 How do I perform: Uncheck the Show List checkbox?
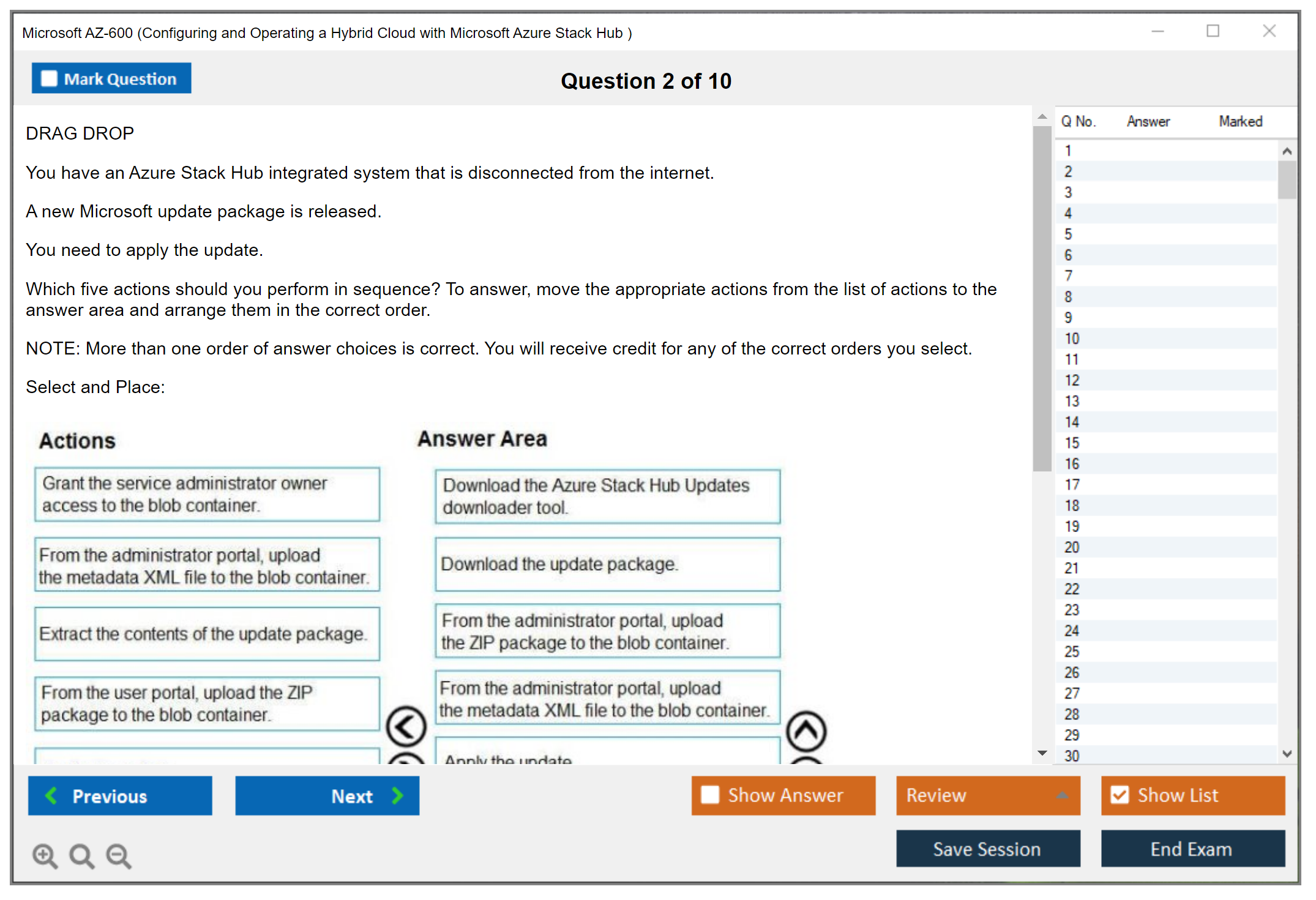(x=1120, y=795)
